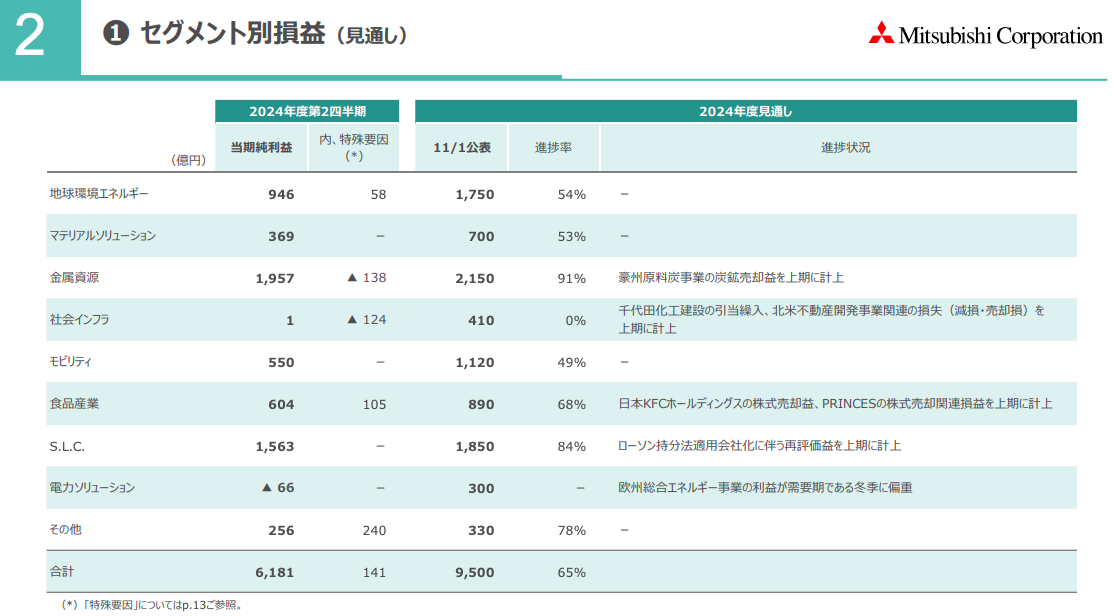Click the 社会インフラ net profit value 1

point(290,321)
